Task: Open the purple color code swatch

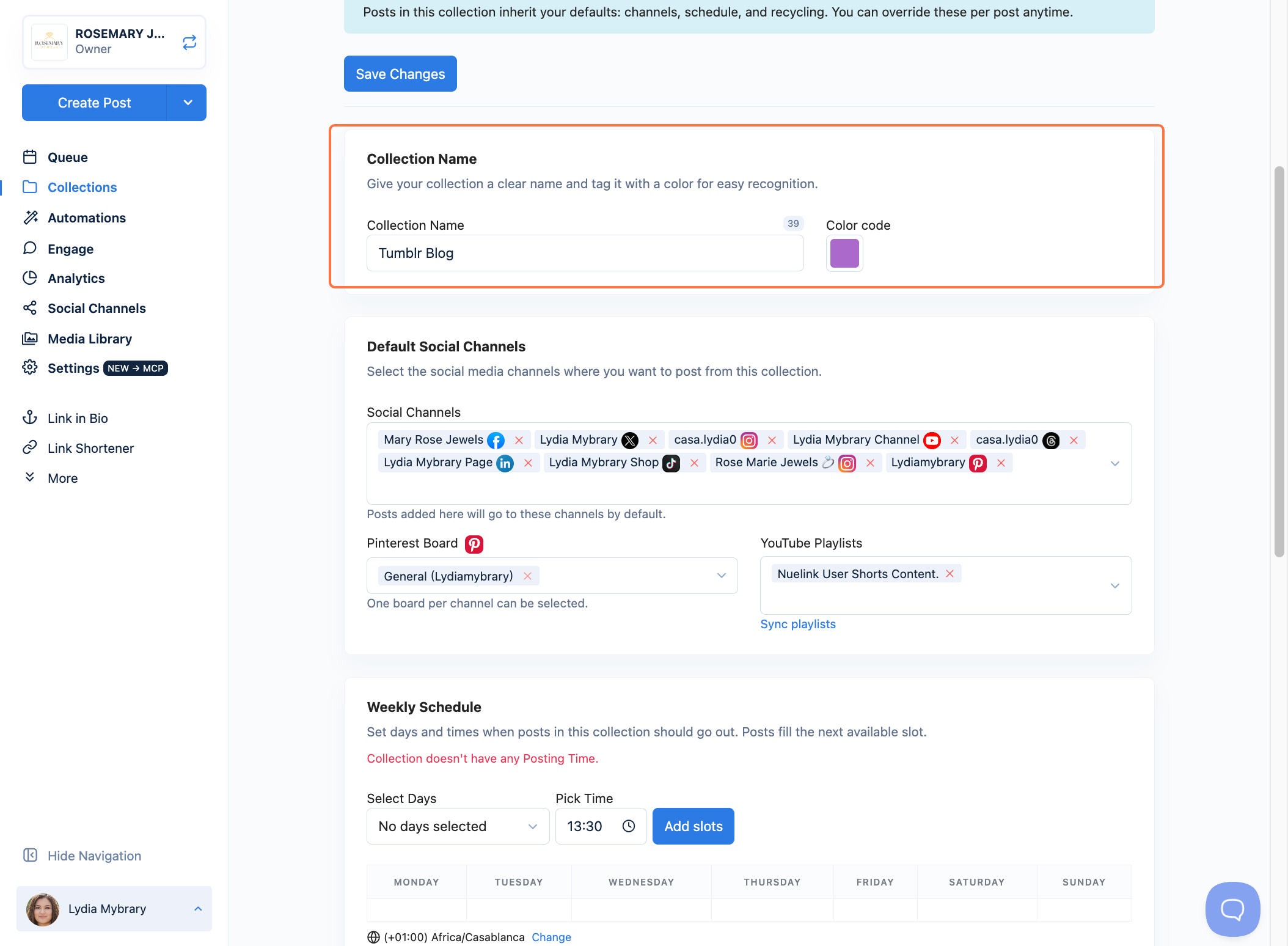Action: click(844, 253)
